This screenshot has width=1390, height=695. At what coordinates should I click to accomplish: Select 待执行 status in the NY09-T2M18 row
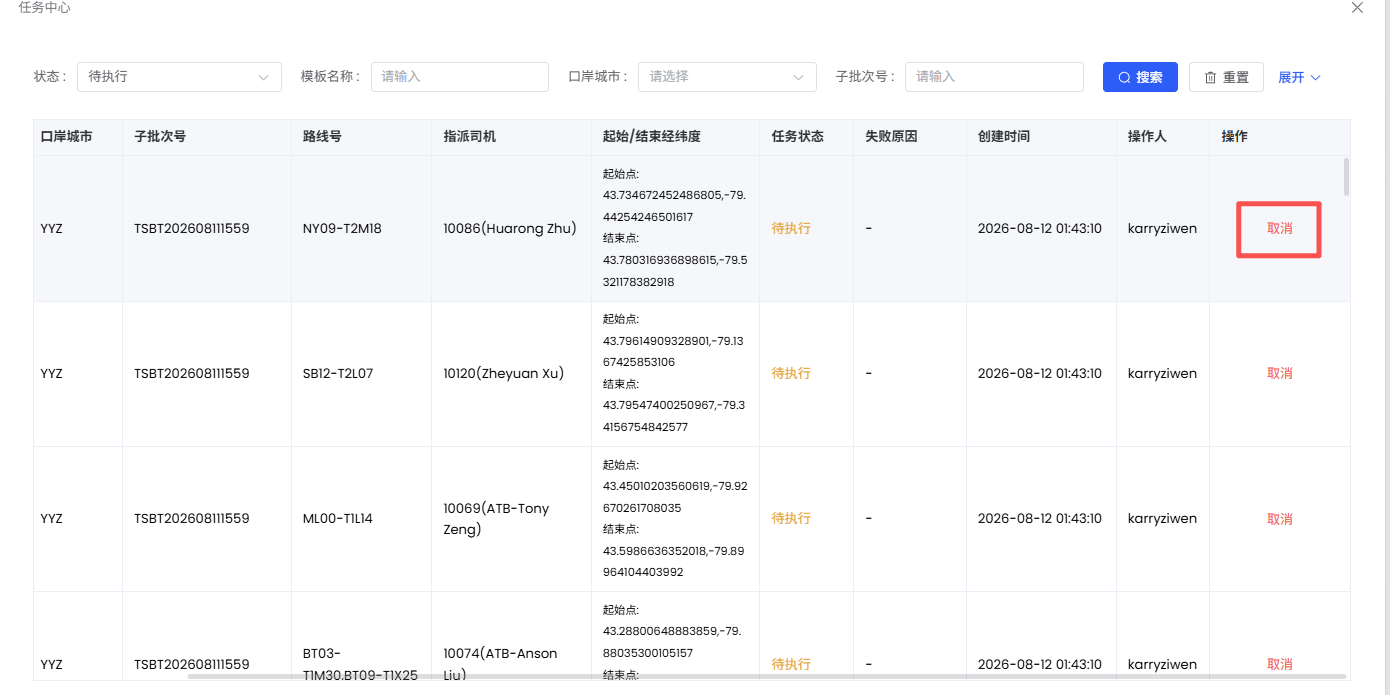tap(791, 228)
